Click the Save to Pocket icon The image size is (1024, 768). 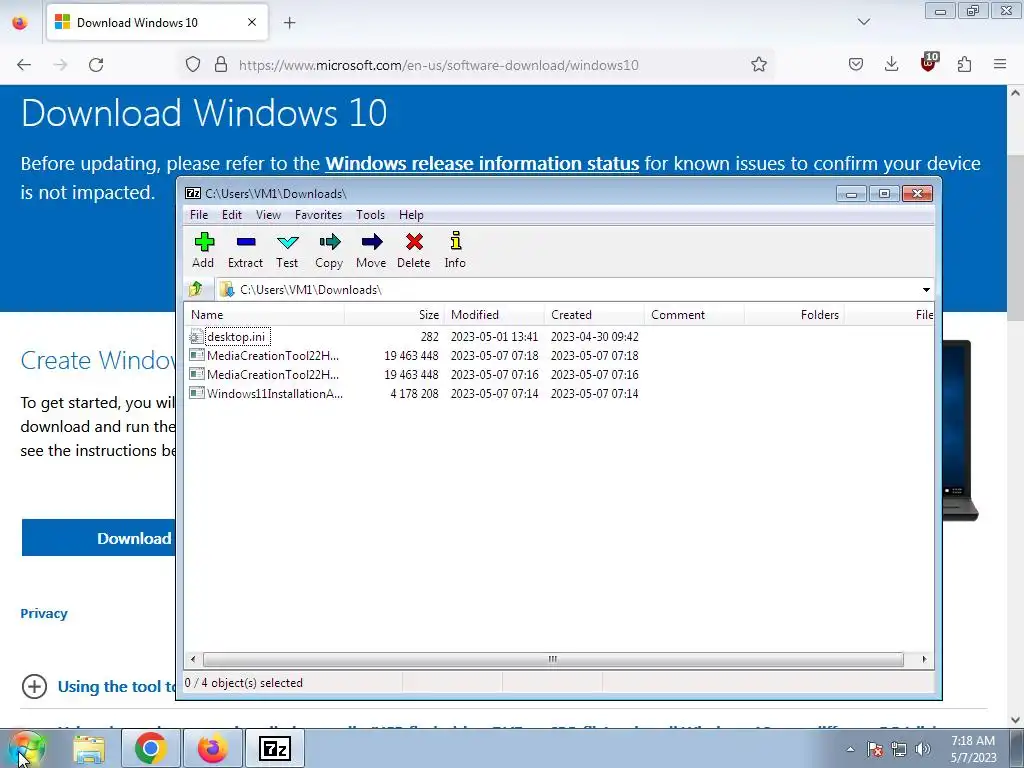tap(856, 65)
